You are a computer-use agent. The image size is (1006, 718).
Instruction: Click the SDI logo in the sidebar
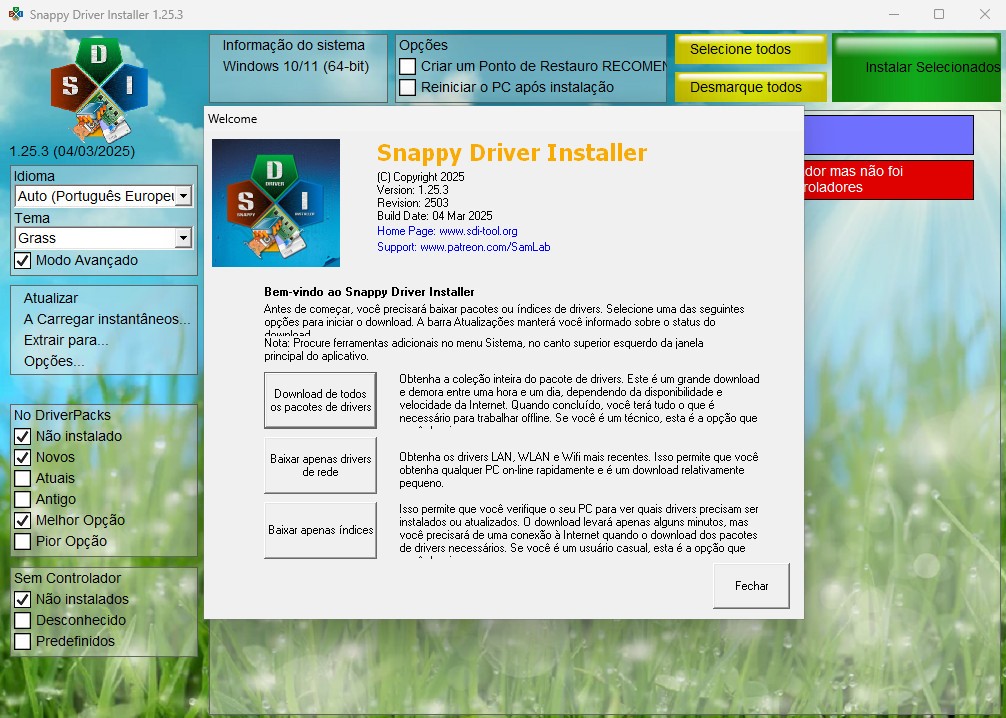click(x=99, y=90)
